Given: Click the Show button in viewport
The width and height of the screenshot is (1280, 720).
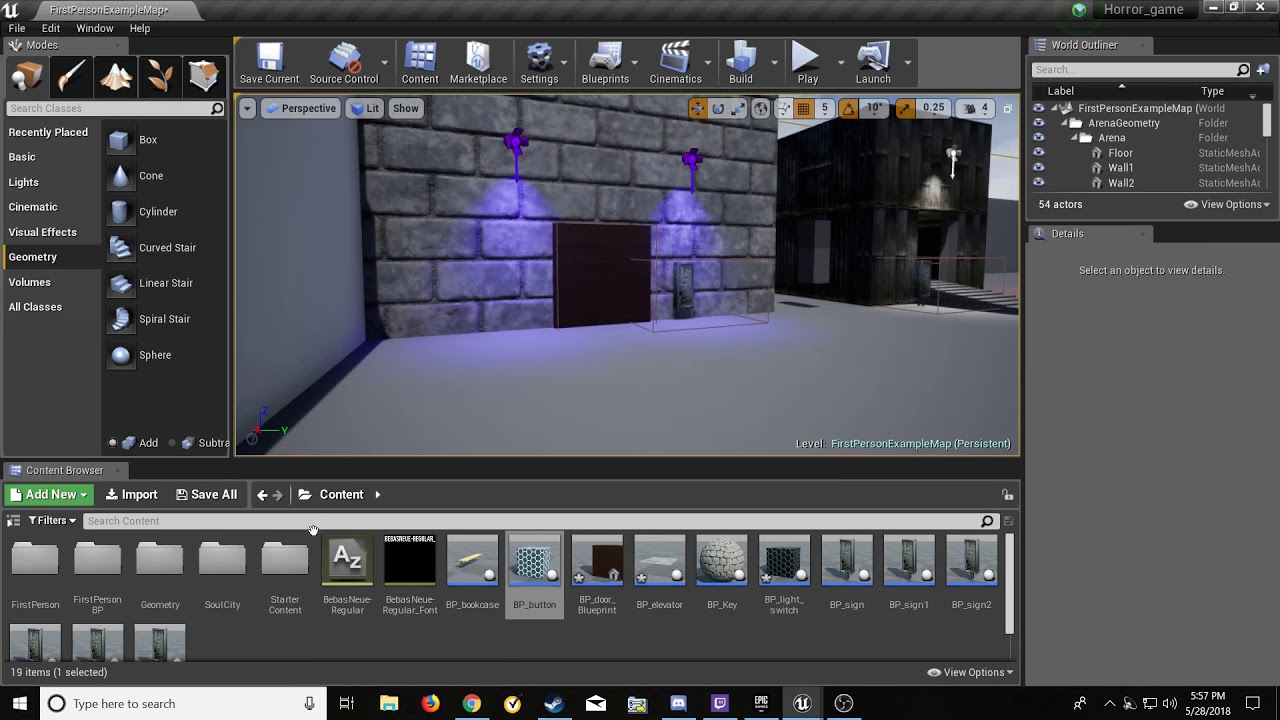Looking at the screenshot, I should click(406, 108).
